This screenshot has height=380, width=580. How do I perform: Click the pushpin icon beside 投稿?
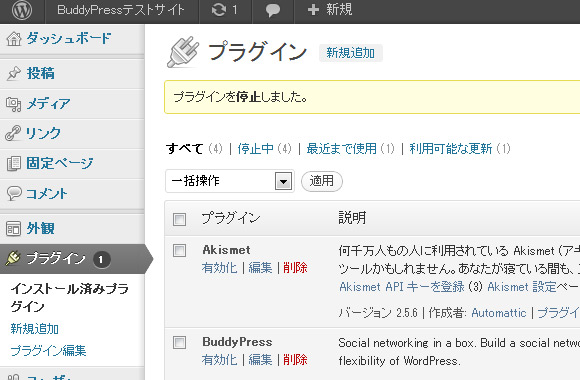click(x=14, y=73)
